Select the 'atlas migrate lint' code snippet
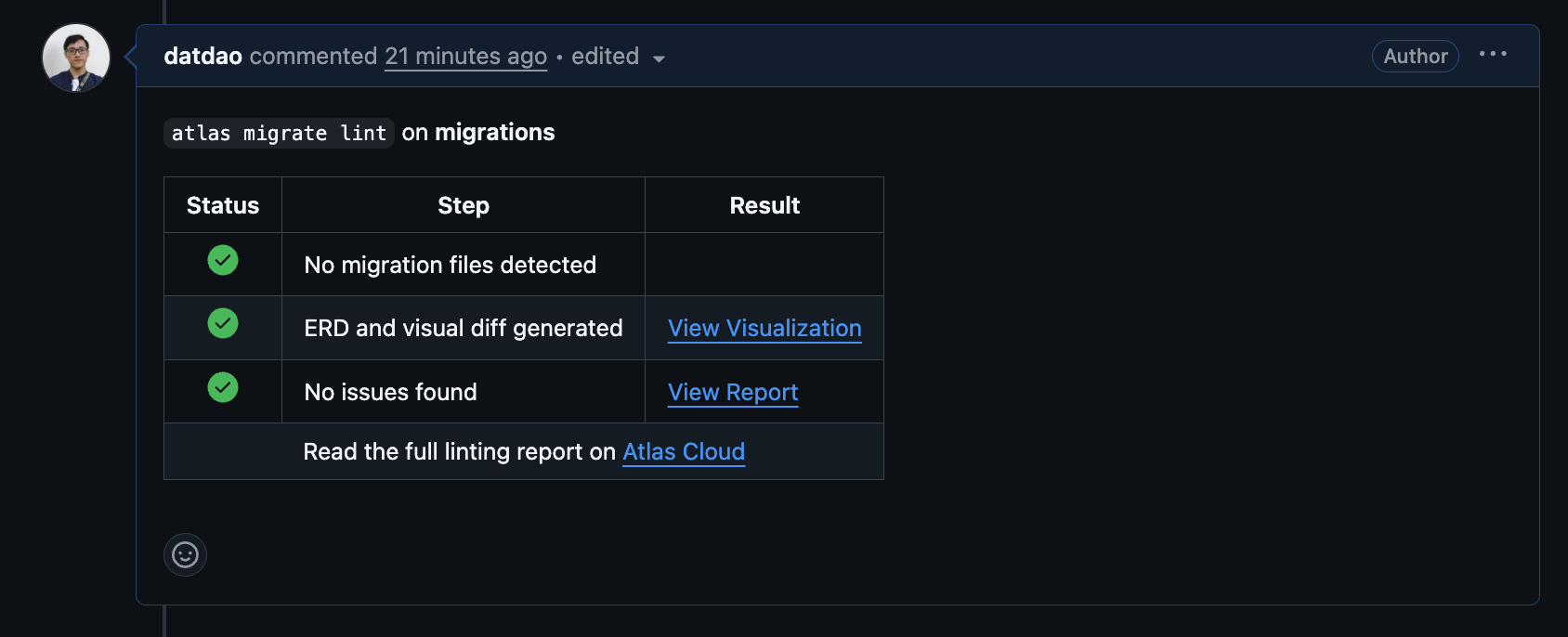The image size is (1568, 637). point(279,133)
